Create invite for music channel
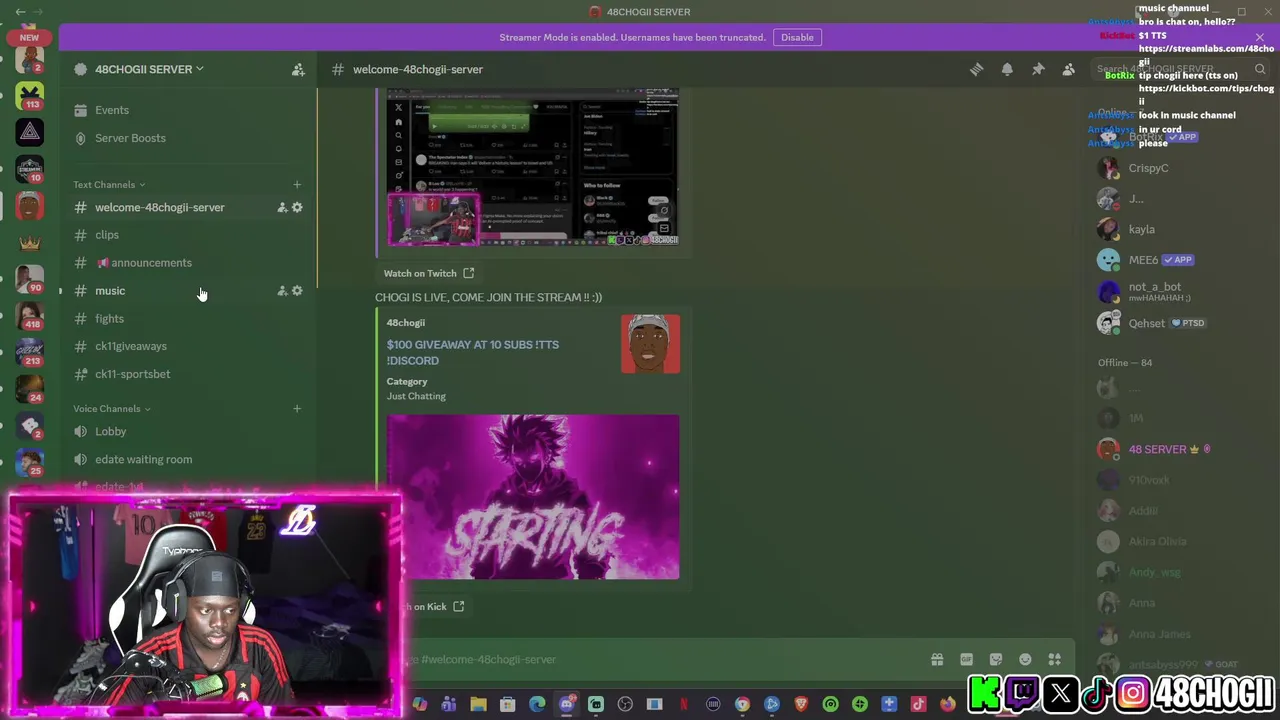This screenshot has width=1280, height=720. 282,290
